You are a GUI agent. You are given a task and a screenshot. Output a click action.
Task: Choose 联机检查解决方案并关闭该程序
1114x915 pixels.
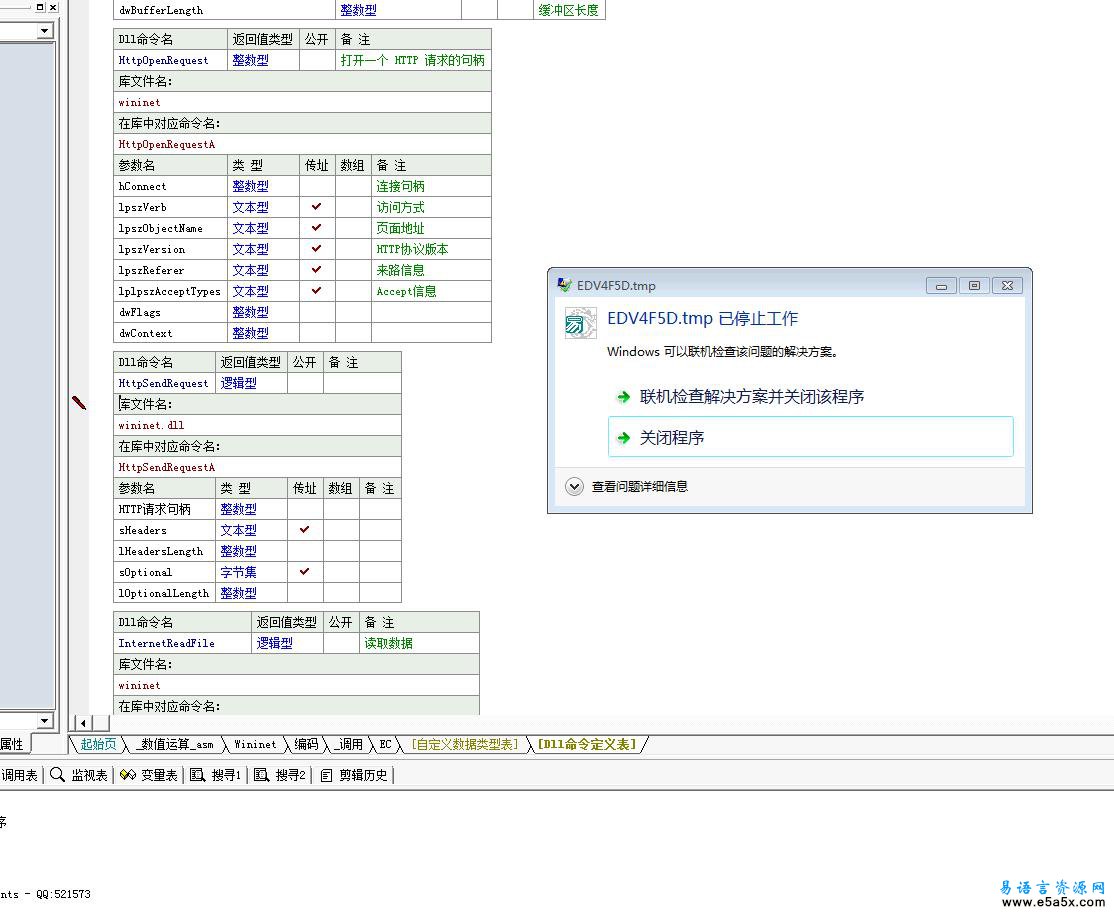point(752,396)
